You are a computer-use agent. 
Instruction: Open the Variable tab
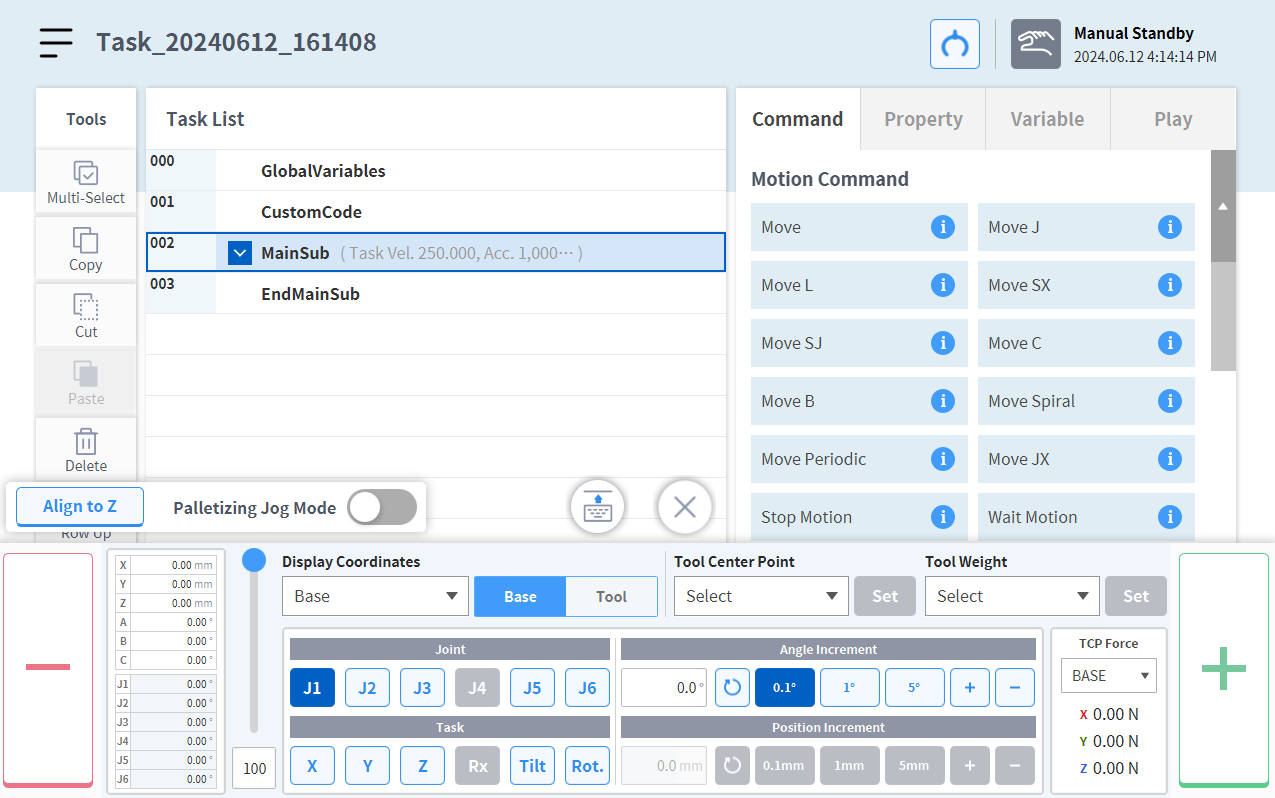[1047, 119]
